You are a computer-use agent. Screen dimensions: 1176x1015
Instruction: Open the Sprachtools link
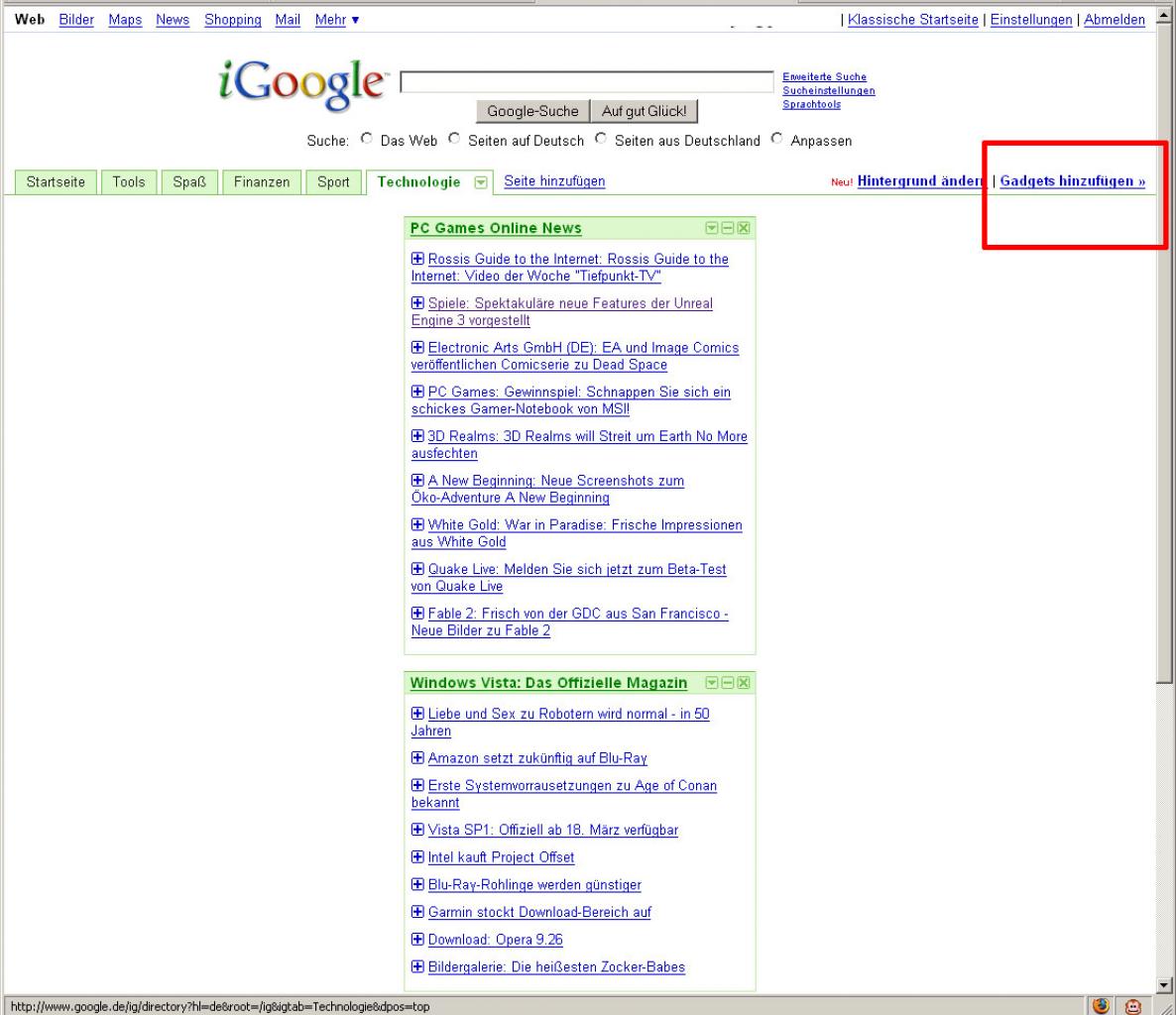[811, 104]
